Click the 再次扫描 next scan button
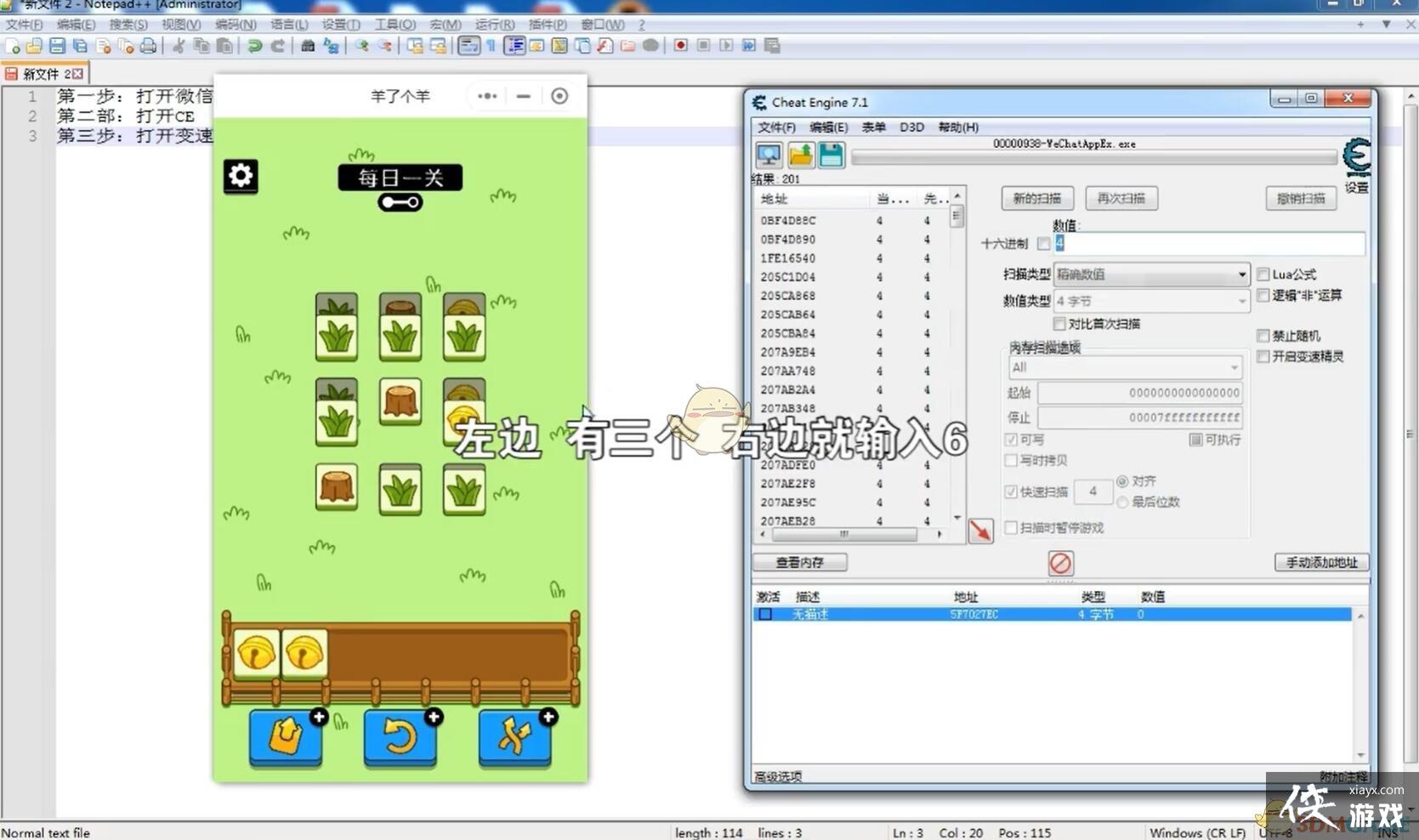The width and height of the screenshot is (1419, 840). coord(1121,198)
